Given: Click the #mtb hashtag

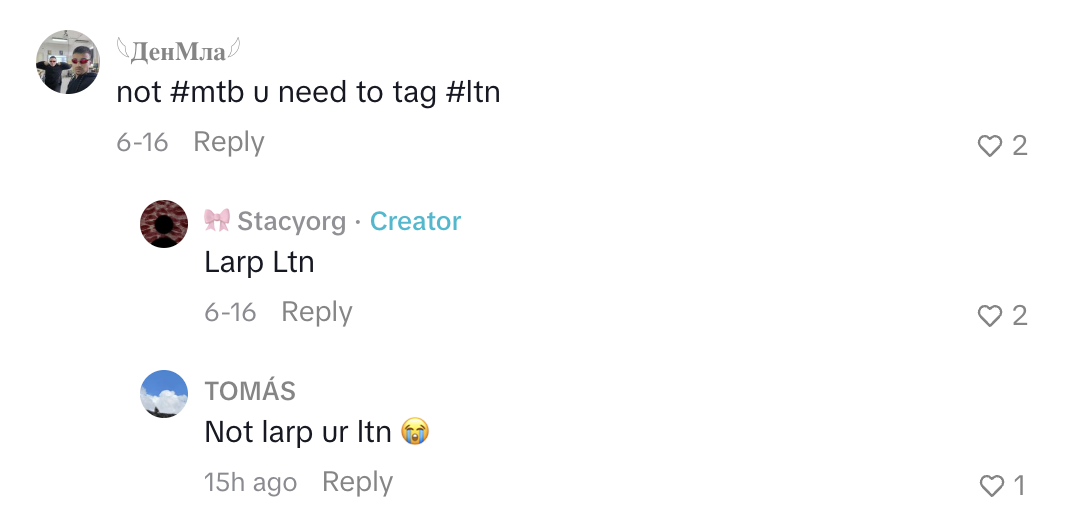Looking at the screenshot, I should 206,93.
